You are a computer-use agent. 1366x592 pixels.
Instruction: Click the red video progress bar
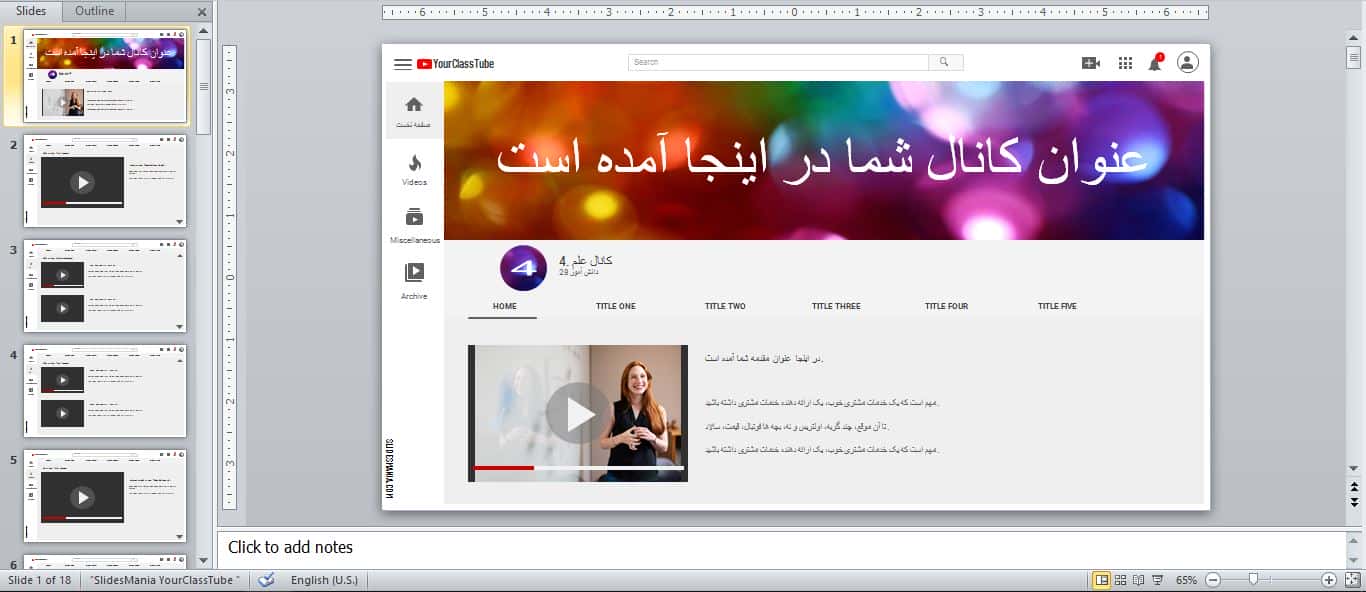[504, 467]
